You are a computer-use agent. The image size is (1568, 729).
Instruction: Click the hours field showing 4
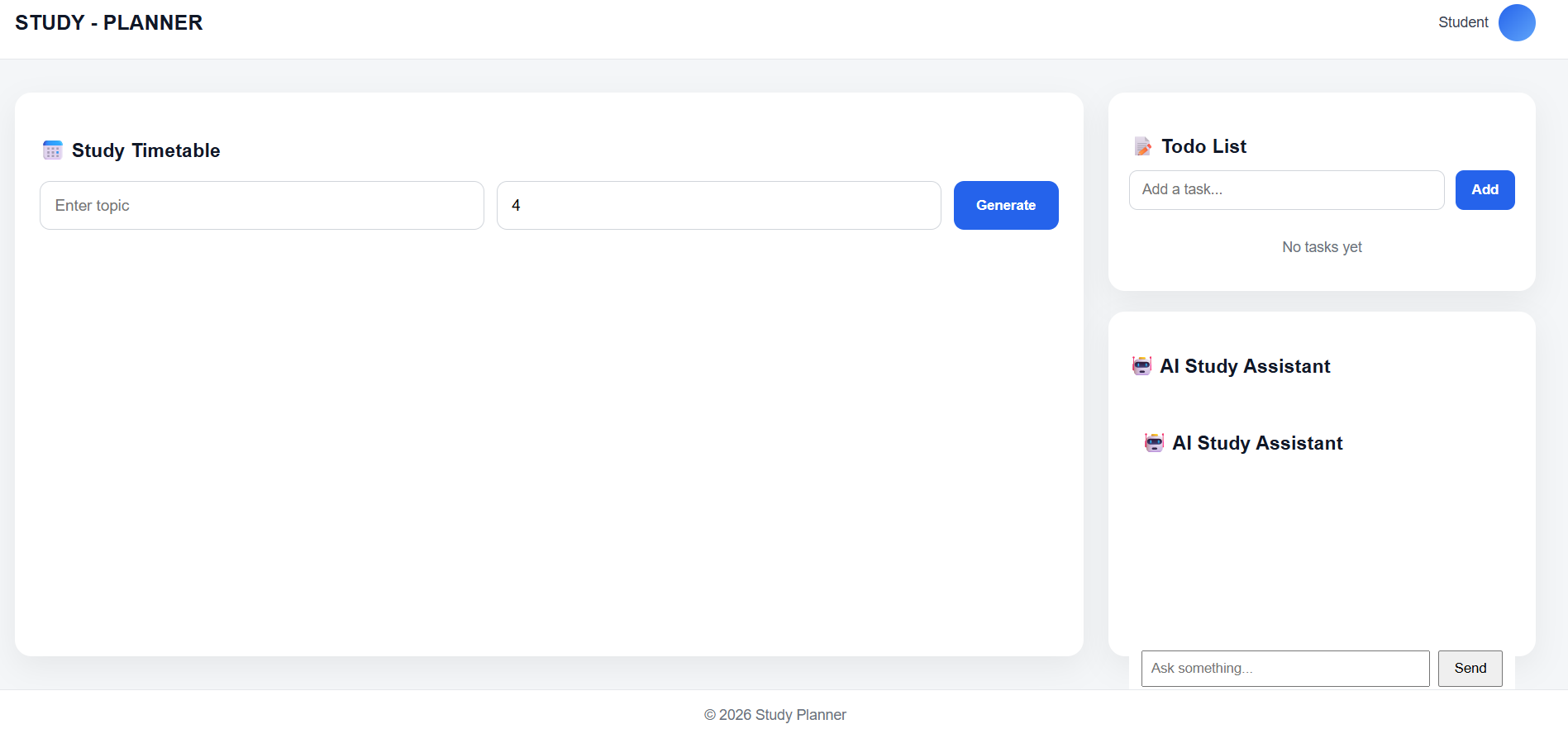click(x=717, y=205)
